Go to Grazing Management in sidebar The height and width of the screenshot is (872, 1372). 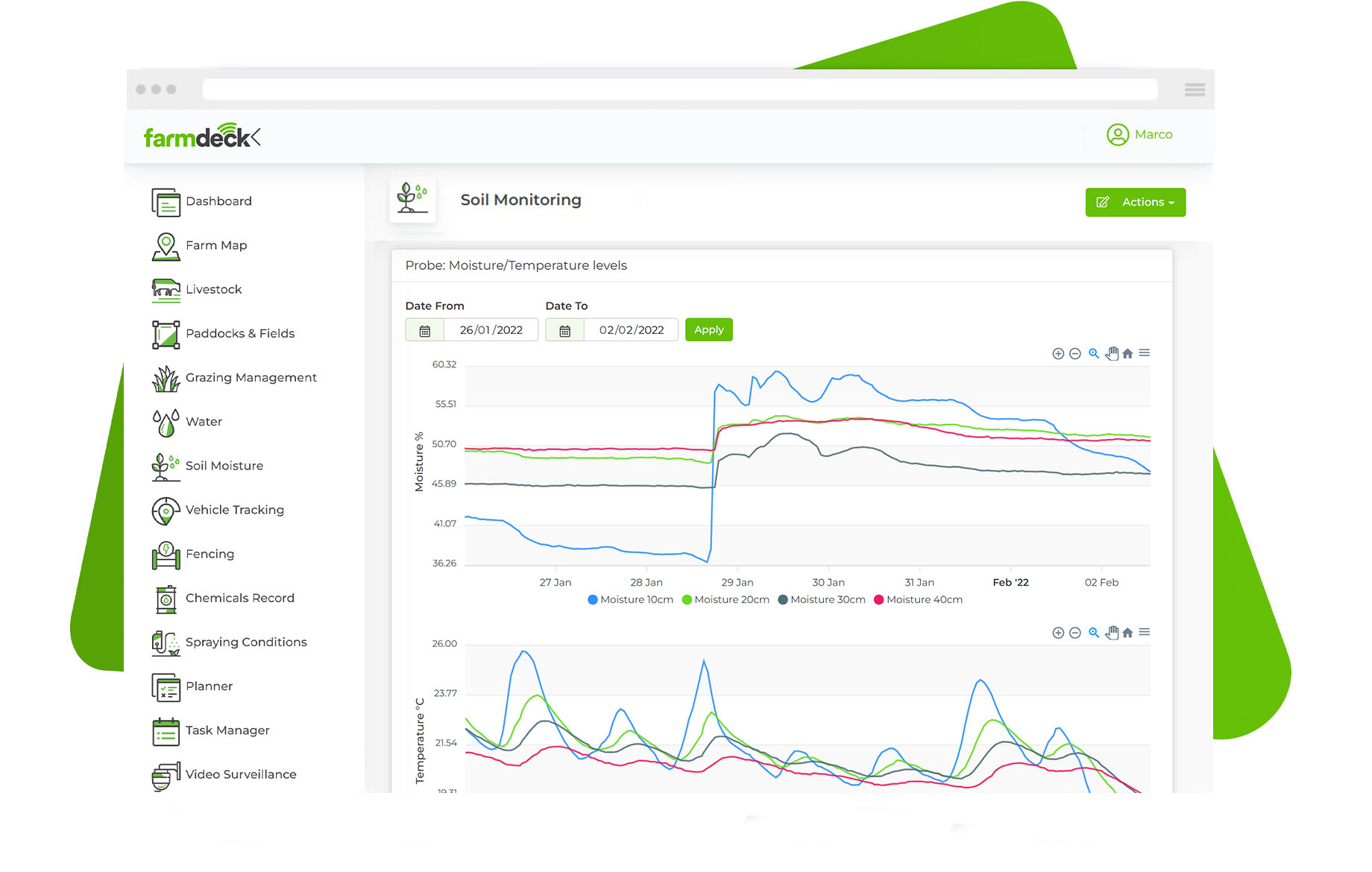[251, 378]
